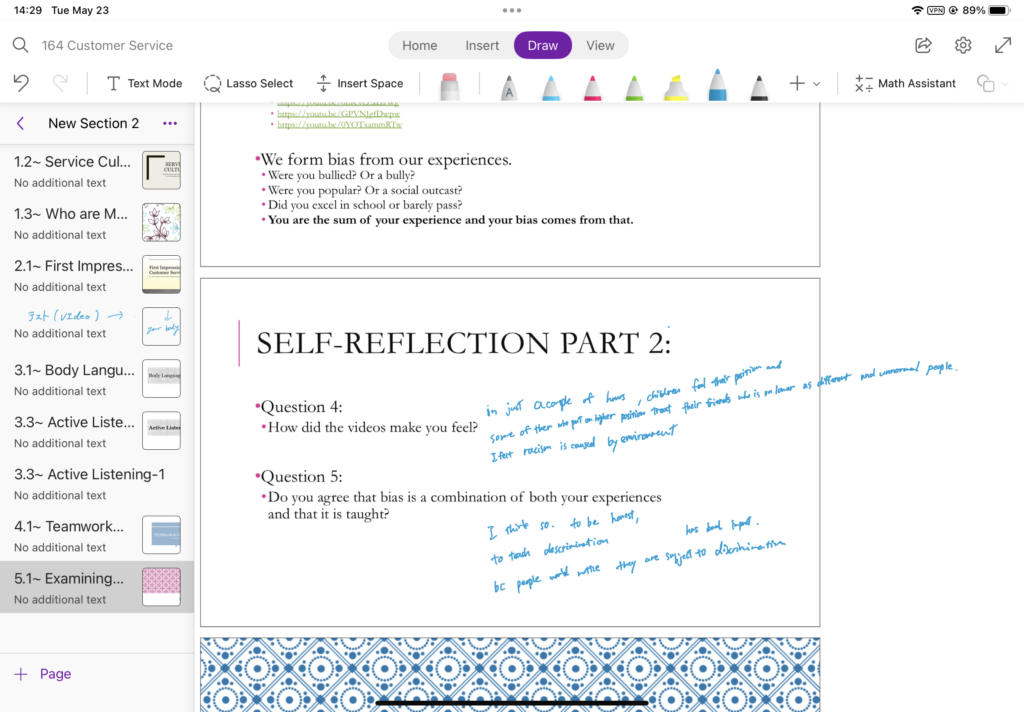This screenshot has width=1024, height=712.
Task: Open settings gear icon
Action: 963,45
